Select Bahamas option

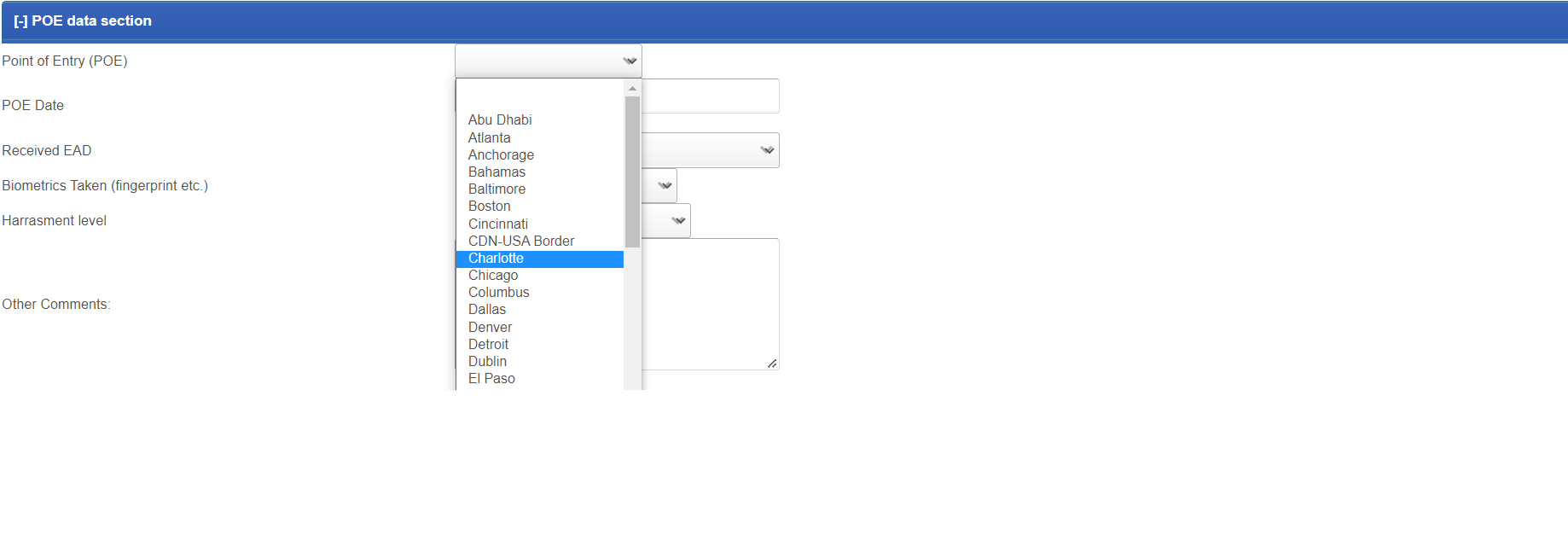540,172
